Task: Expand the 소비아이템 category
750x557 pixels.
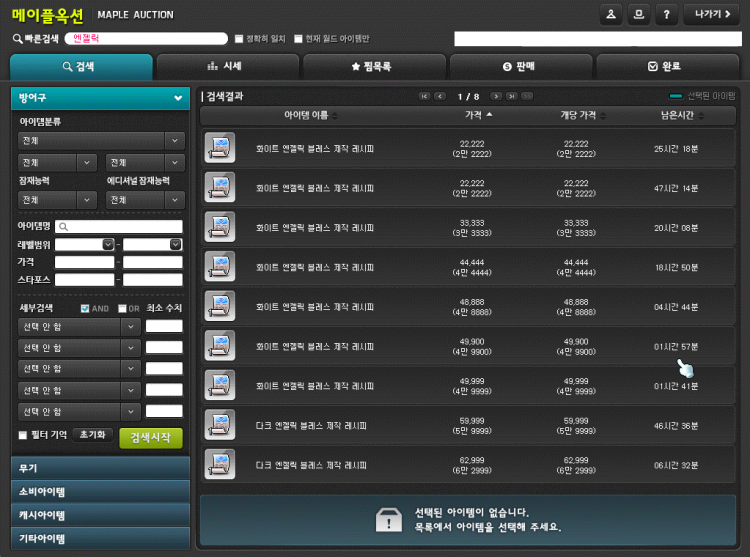Action: (100, 491)
